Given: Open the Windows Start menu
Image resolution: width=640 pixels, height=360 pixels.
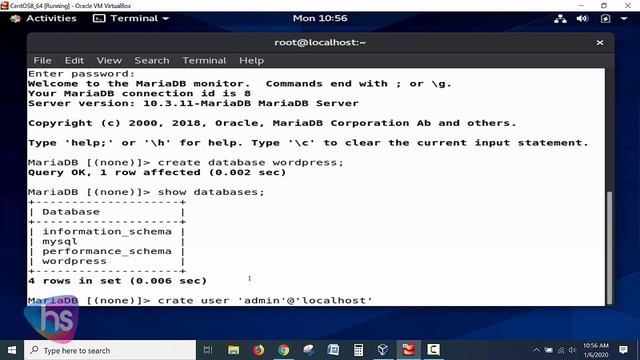Looking at the screenshot, I should (12, 350).
